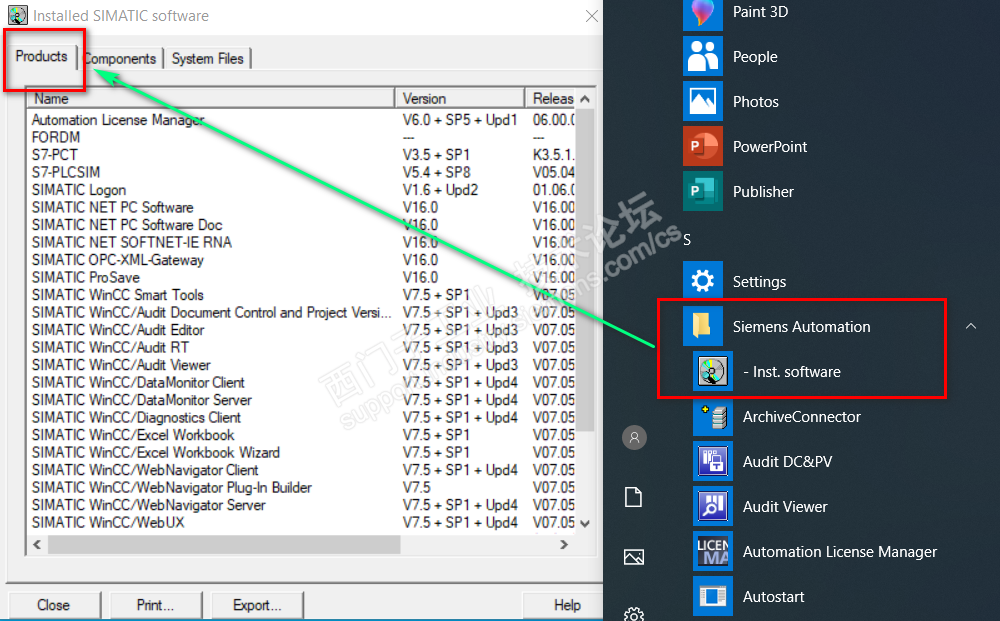Image resolution: width=1000 pixels, height=621 pixels.
Task: Open Paint 3D app icon
Action: click(703, 13)
